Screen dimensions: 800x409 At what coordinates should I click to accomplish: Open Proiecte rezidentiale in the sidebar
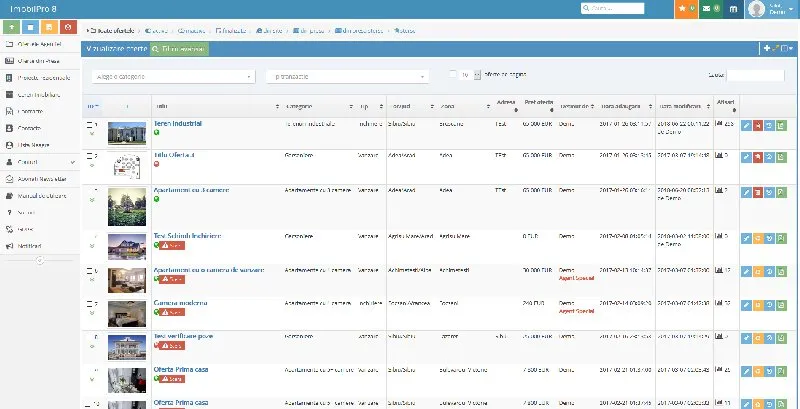(40, 78)
